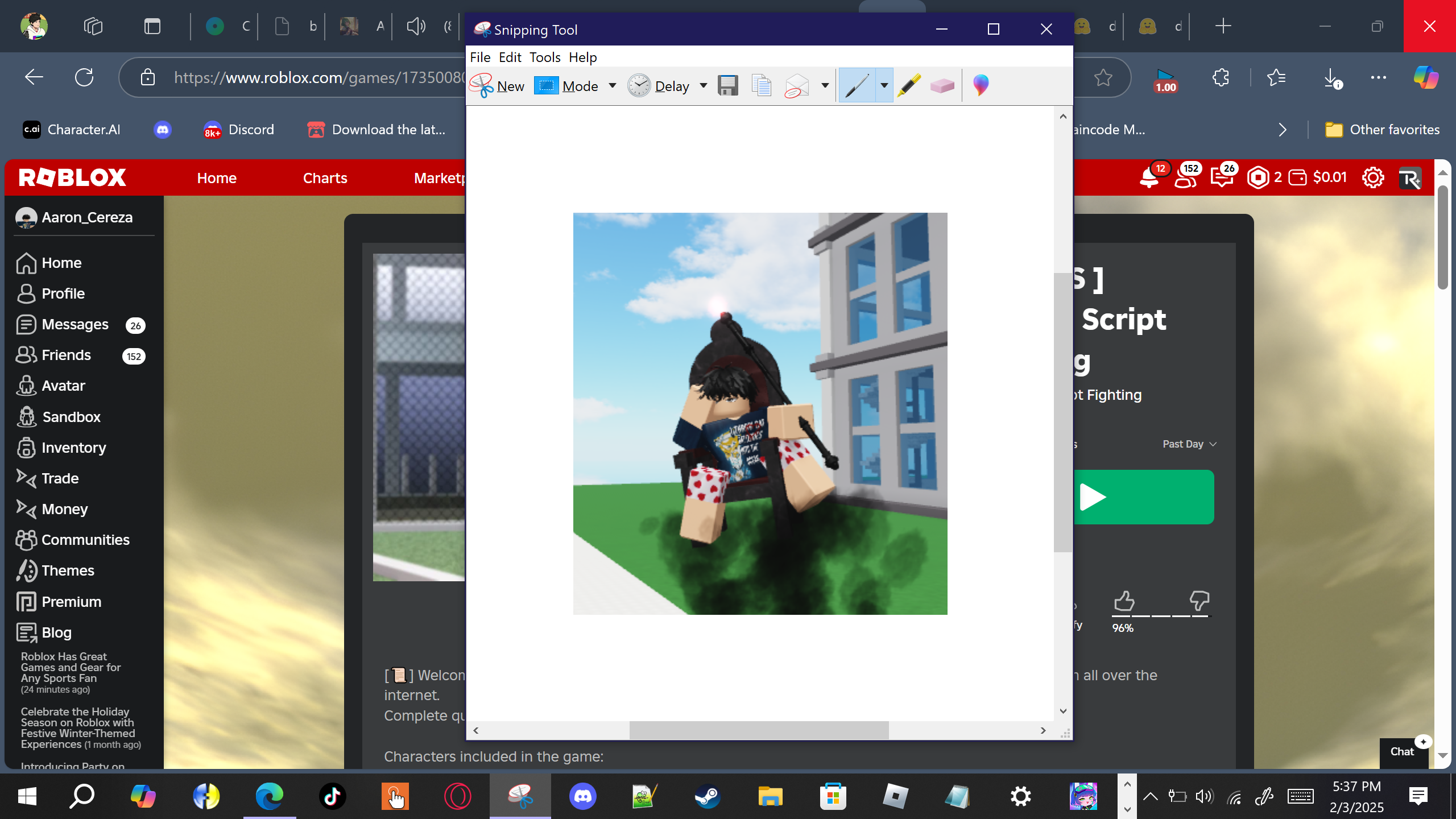The width and height of the screenshot is (1456, 819).
Task: Click the Copy icon in Snipping Tool
Action: (x=762, y=86)
